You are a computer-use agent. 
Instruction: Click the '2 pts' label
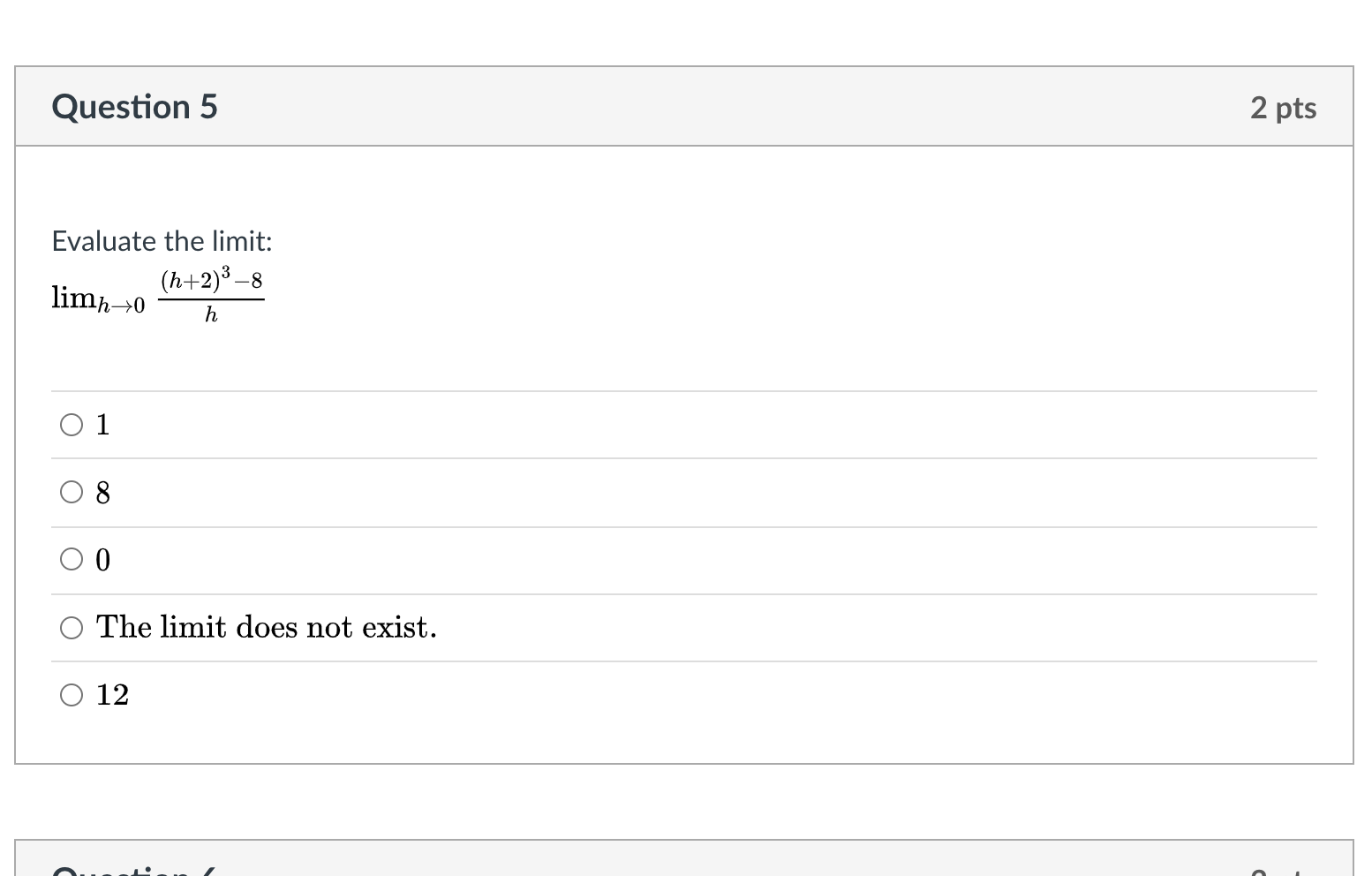(1284, 107)
